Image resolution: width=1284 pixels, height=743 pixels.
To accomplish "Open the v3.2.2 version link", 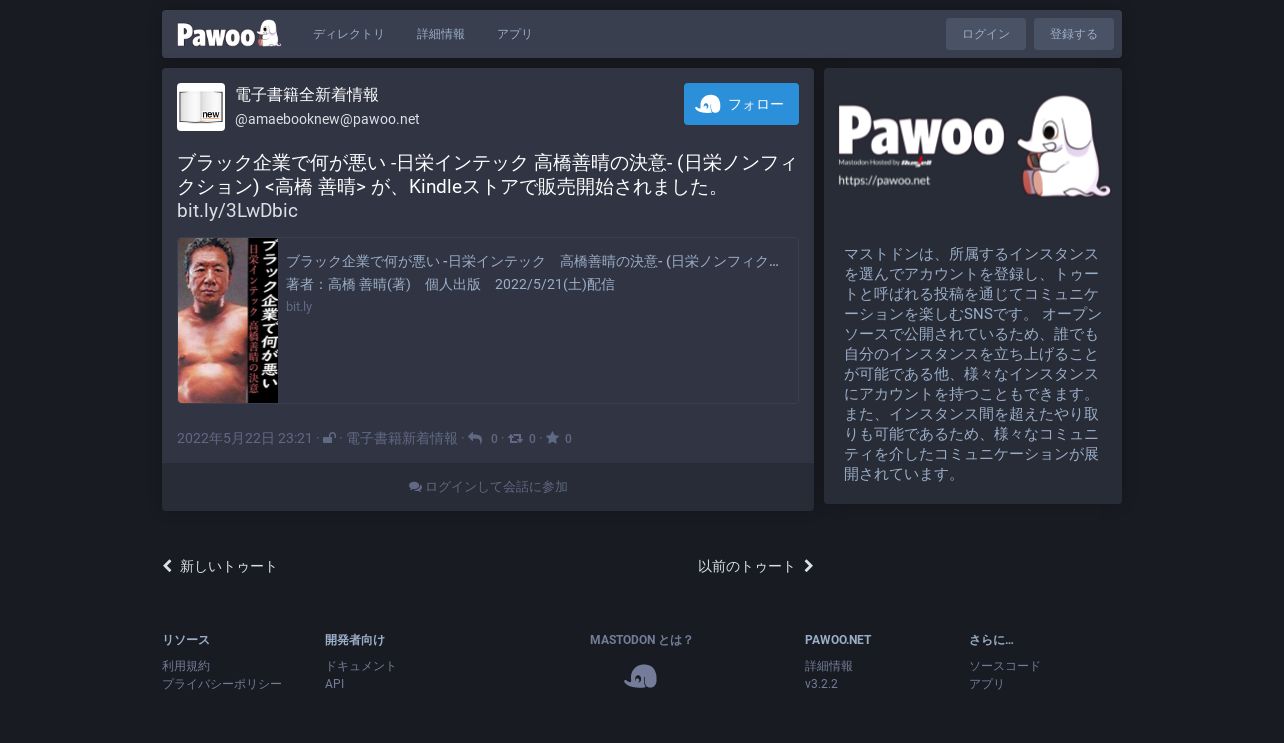I will coord(821,684).
